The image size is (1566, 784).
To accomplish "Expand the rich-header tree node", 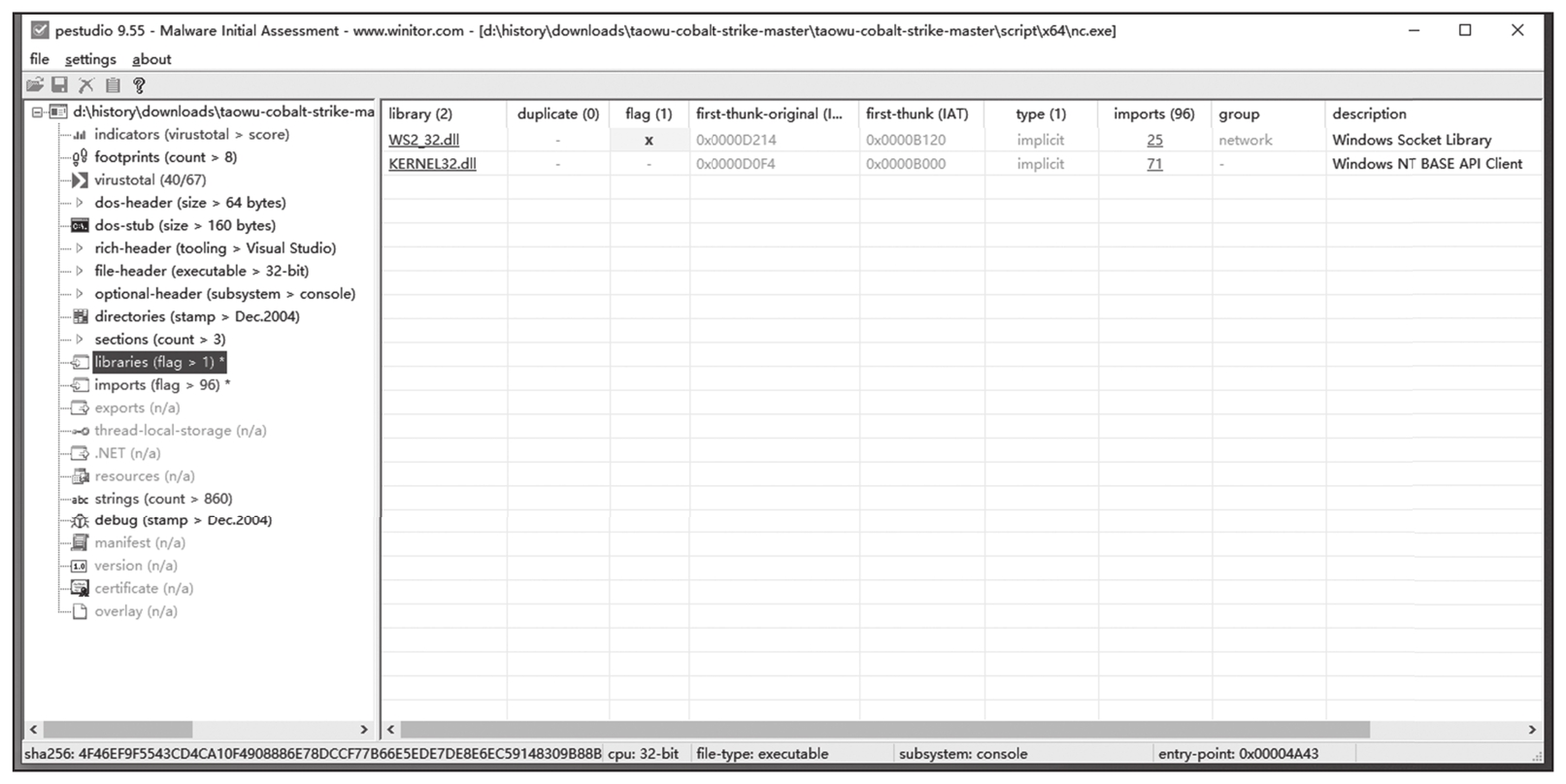I will 80,248.
